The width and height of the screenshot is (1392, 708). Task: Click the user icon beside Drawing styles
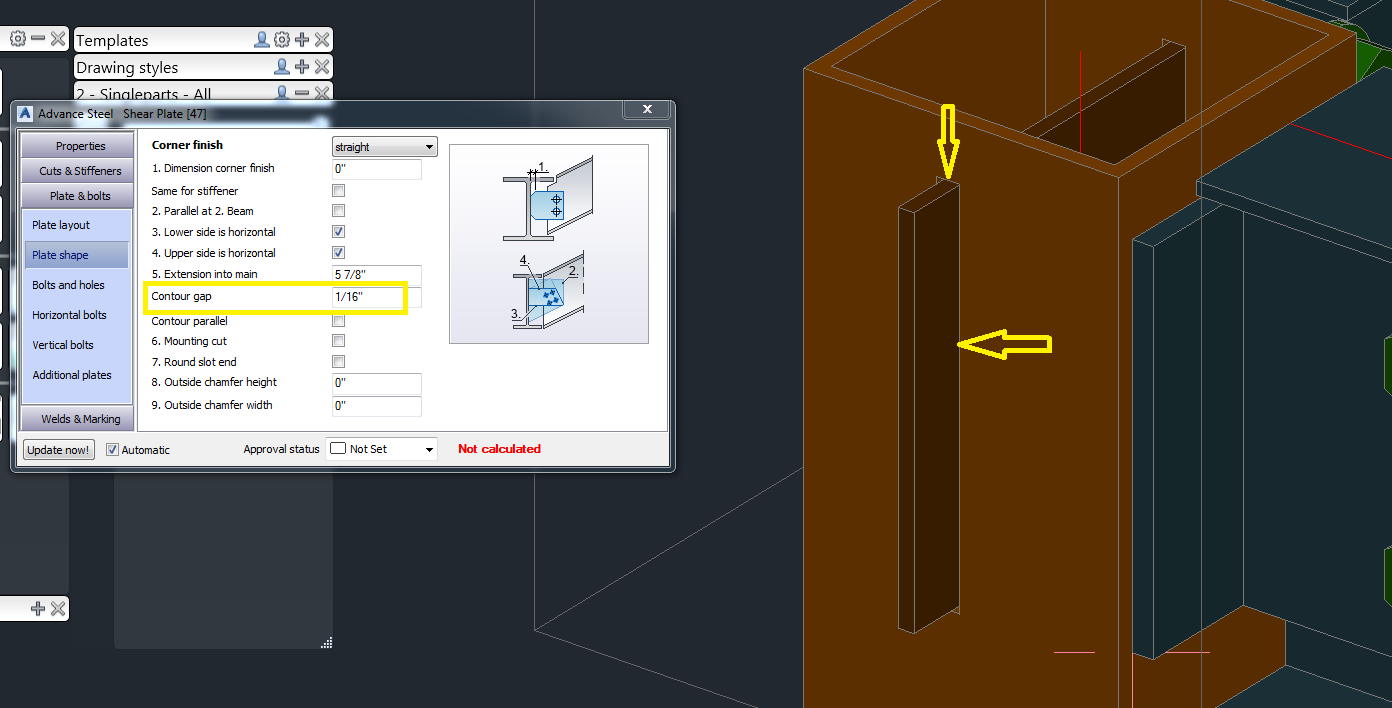tap(282, 67)
